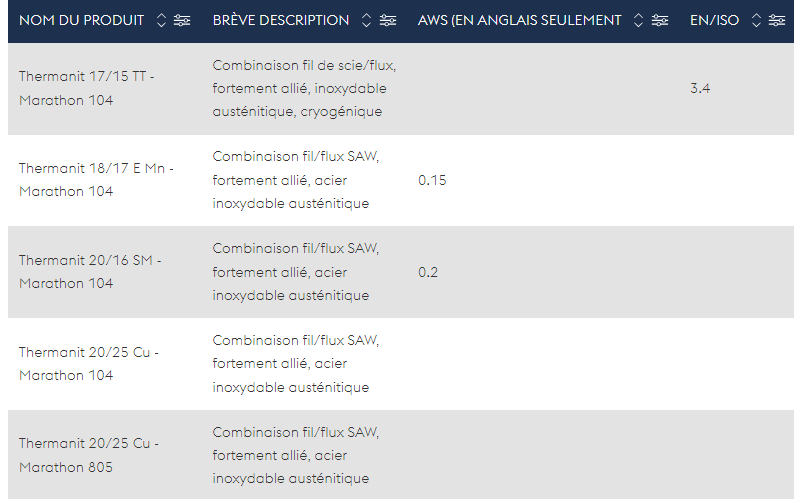Open Thermanit 17/15 TT - Marathon 104 product
This screenshot has width=794, height=499.
pyautogui.click(x=86, y=88)
